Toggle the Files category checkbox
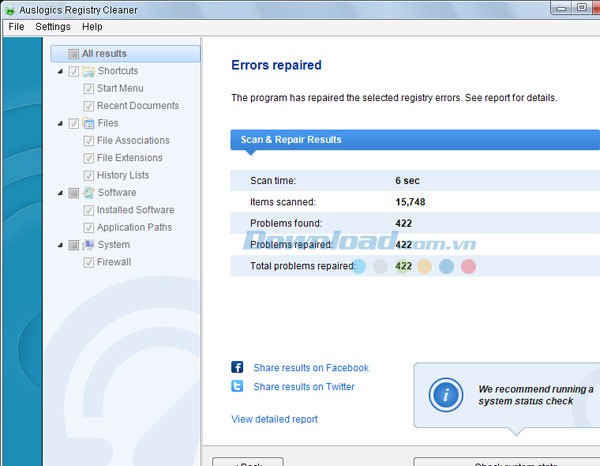The height and width of the screenshot is (466, 600). [73, 124]
